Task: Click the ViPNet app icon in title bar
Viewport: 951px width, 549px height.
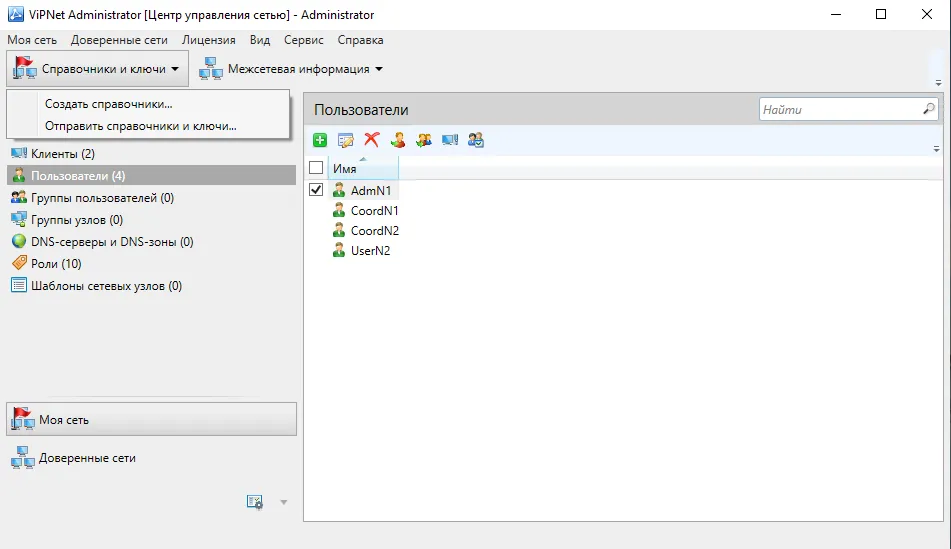Action: point(16,14)
